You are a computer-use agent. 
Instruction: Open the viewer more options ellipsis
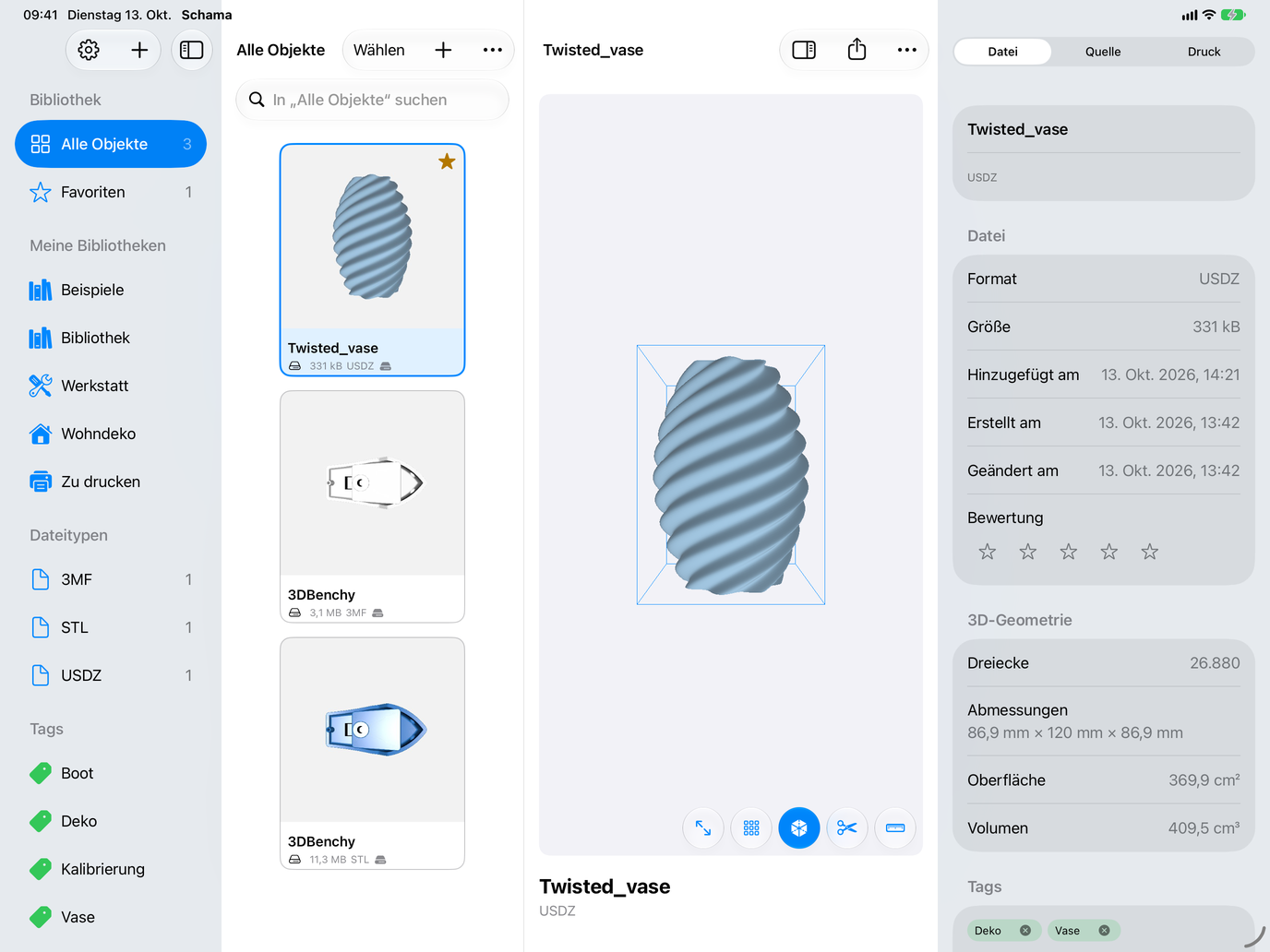pyautogui.click(x=907, y=50)
